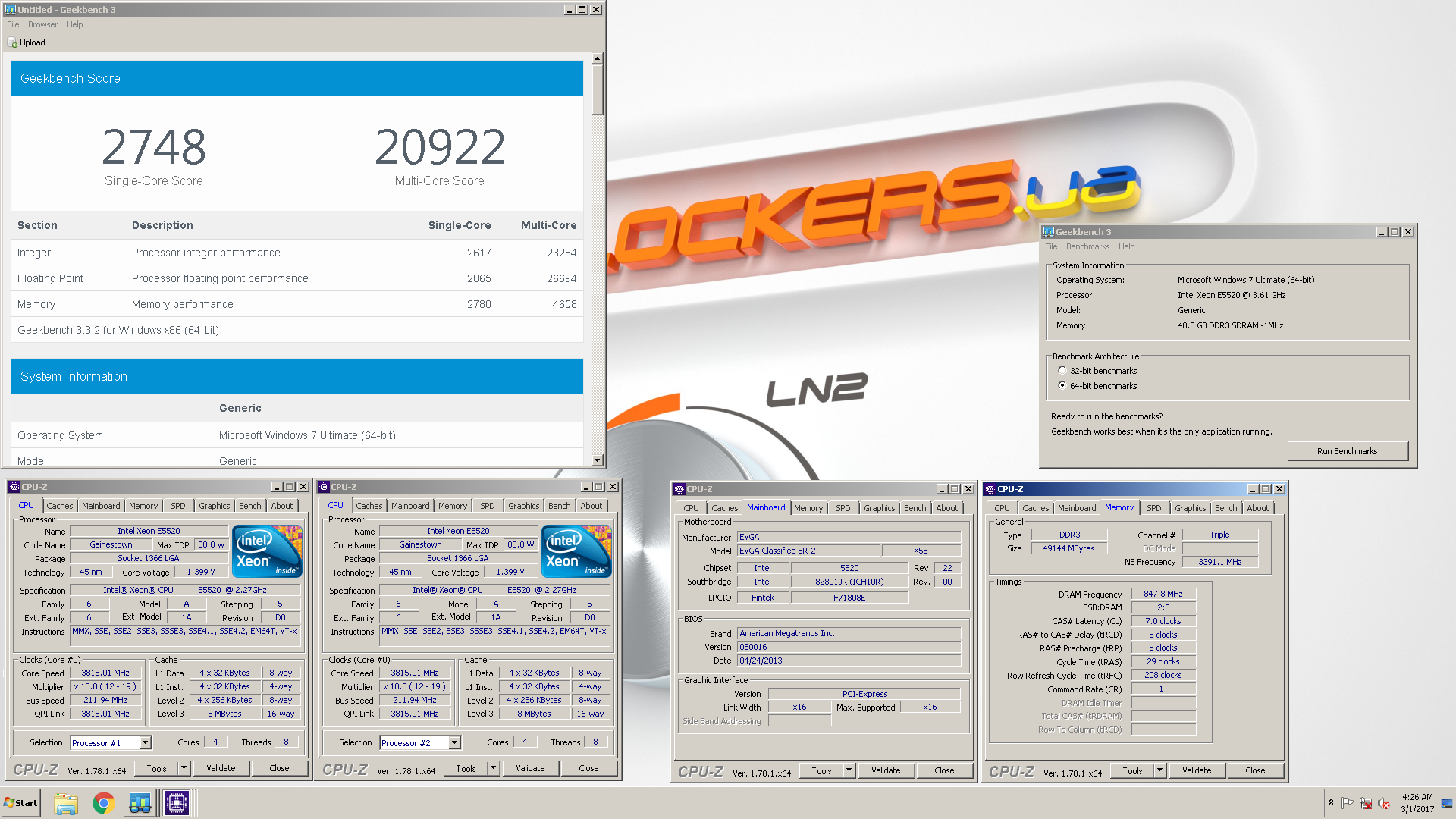Click Validate in Processor #1 CPU-Z

coord(221,768)
